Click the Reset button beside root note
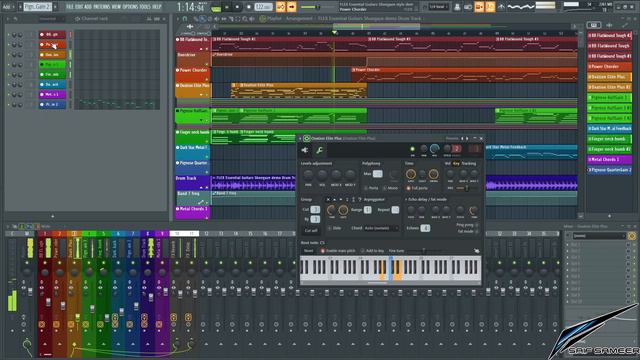640x360 pixels. tap(309, 251)
